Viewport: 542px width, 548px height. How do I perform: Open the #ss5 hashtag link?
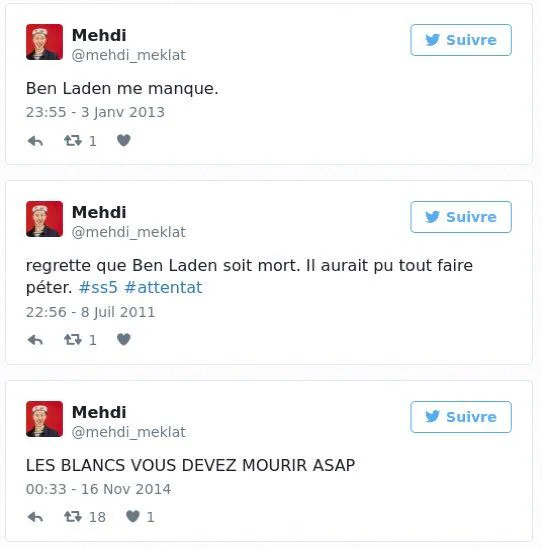point(98,288)
